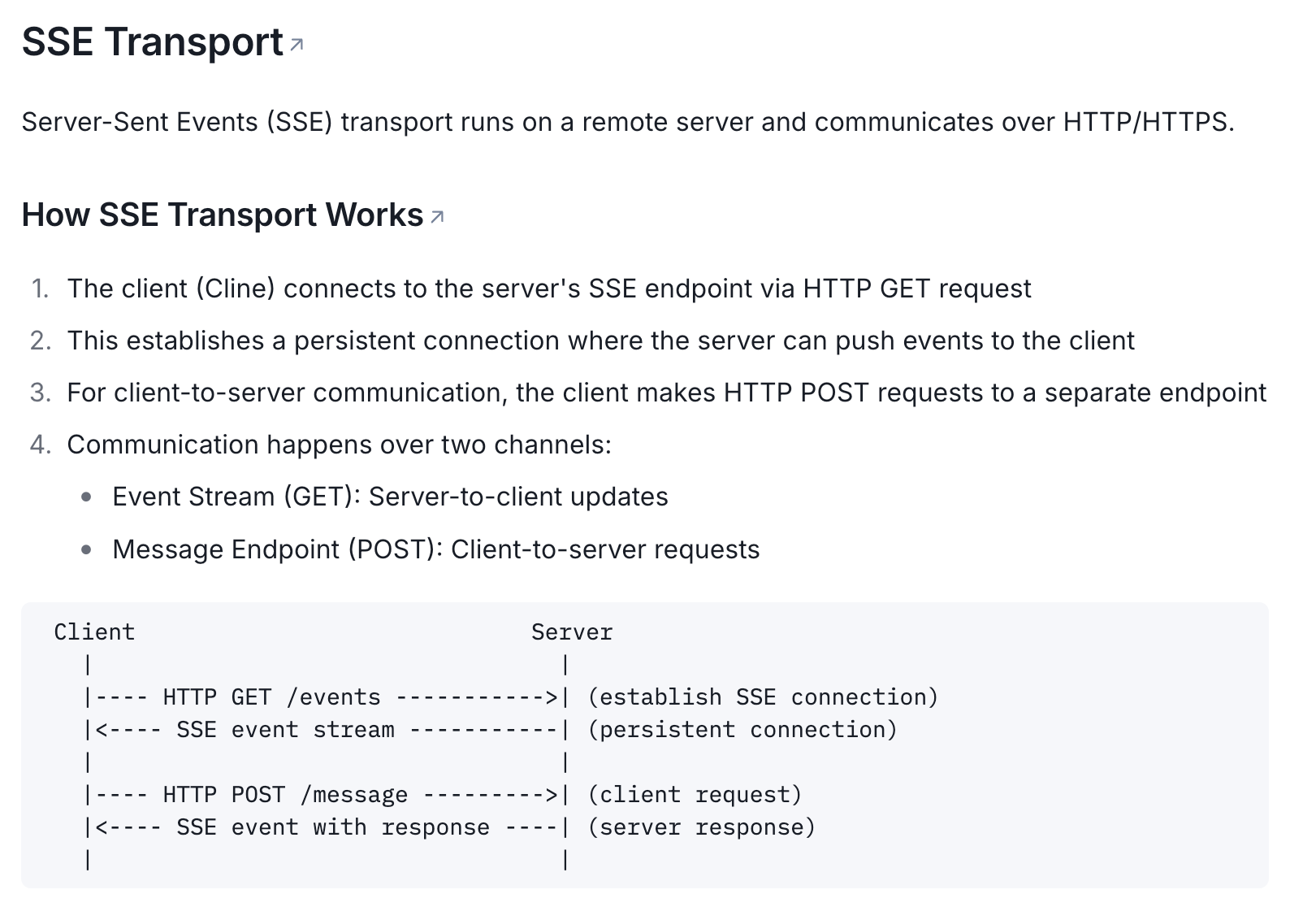Click the 'HTTP GET /events' diagram line

pyautogui.click(x=271, y=697)
